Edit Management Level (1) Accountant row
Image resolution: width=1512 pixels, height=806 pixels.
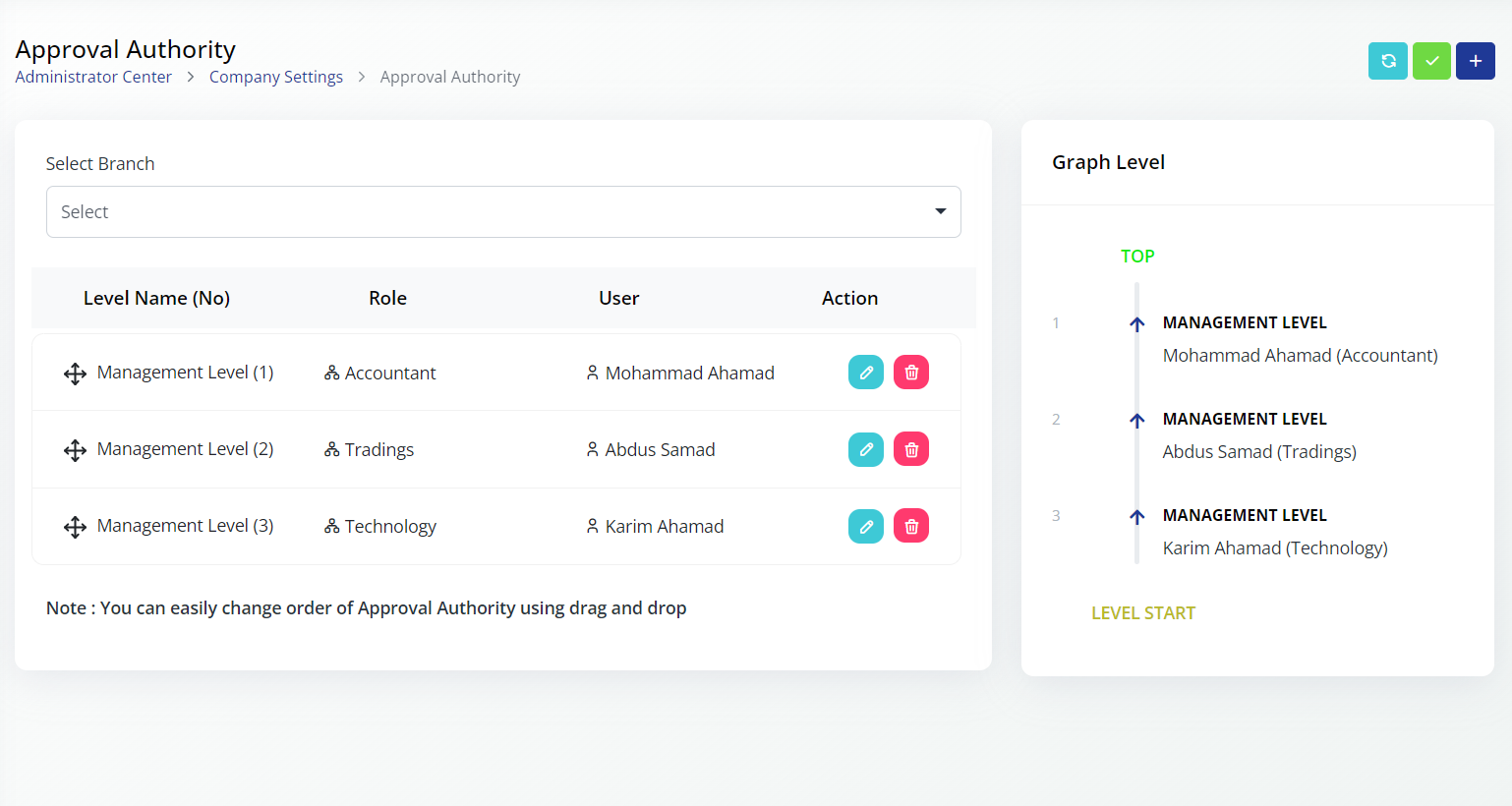tap(865, 373)
